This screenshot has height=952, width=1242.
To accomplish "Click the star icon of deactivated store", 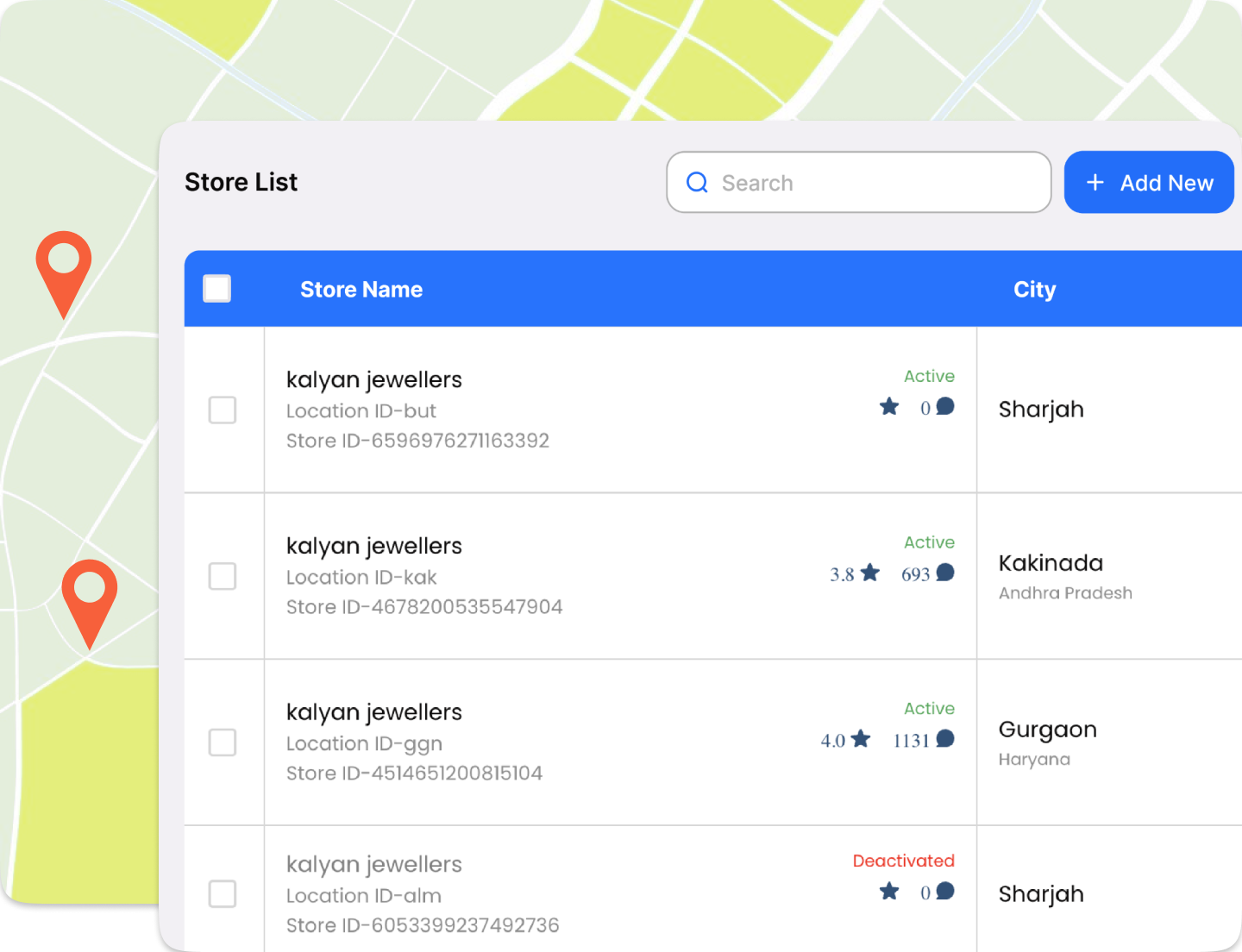I will (x=889, y=892).
